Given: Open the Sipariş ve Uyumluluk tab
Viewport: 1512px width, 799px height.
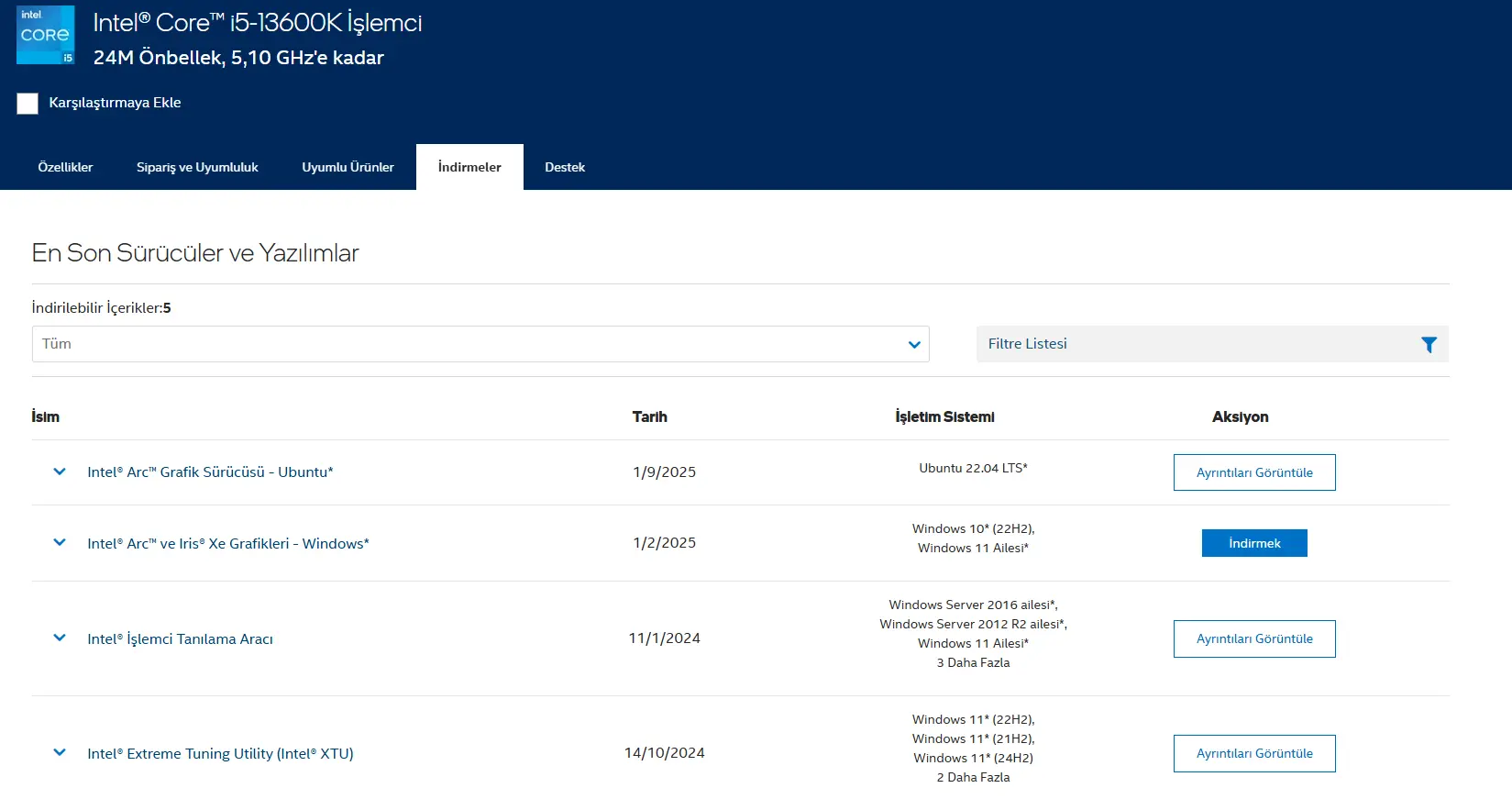Looking at the screenshot, I should pos(197,167).
